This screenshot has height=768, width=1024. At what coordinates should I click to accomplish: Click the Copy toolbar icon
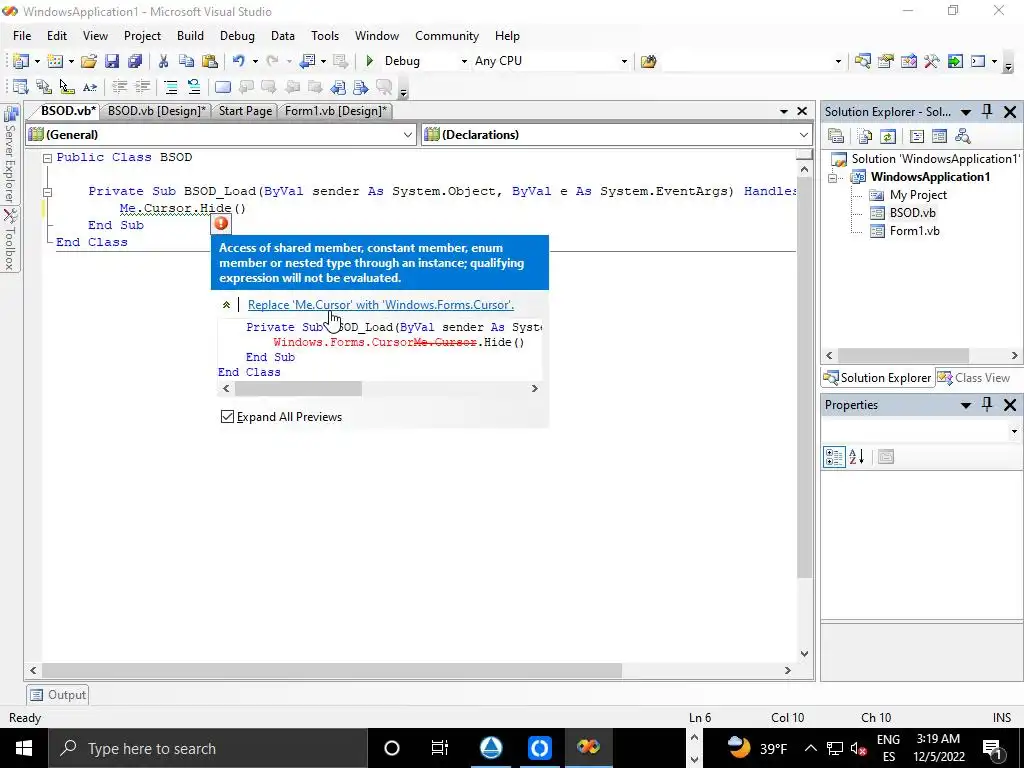pos(186,61)
